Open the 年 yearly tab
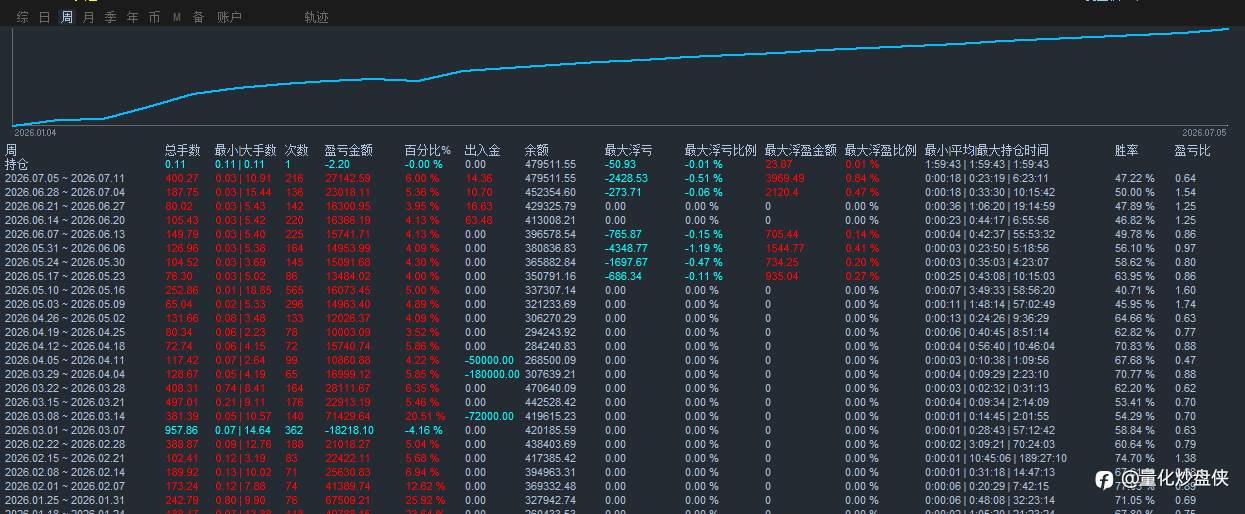Screen dimensions: 1245x514 coord(132,17)
